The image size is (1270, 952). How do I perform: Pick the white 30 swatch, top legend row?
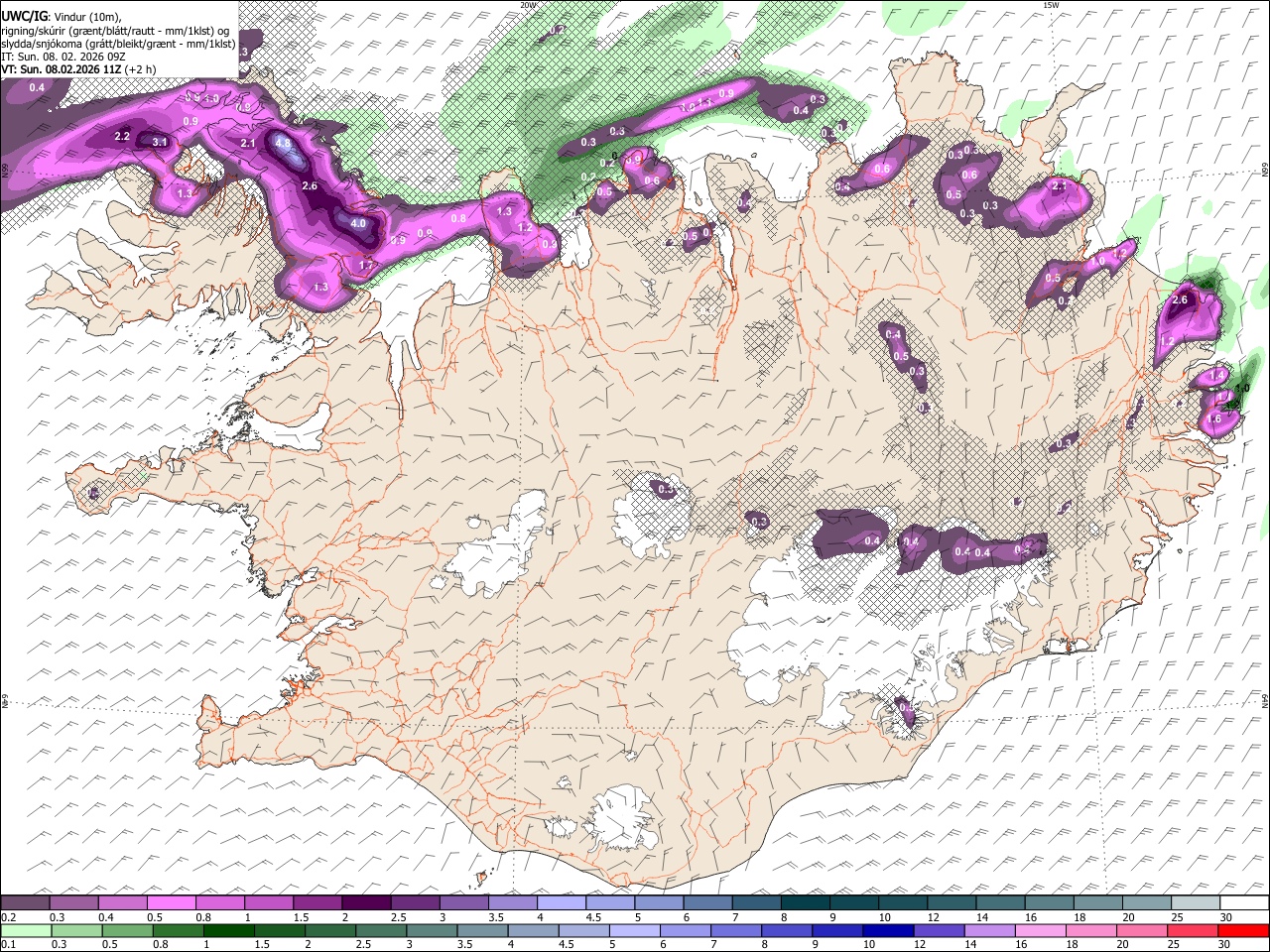pyautogui.click(x=1243, y=903)
